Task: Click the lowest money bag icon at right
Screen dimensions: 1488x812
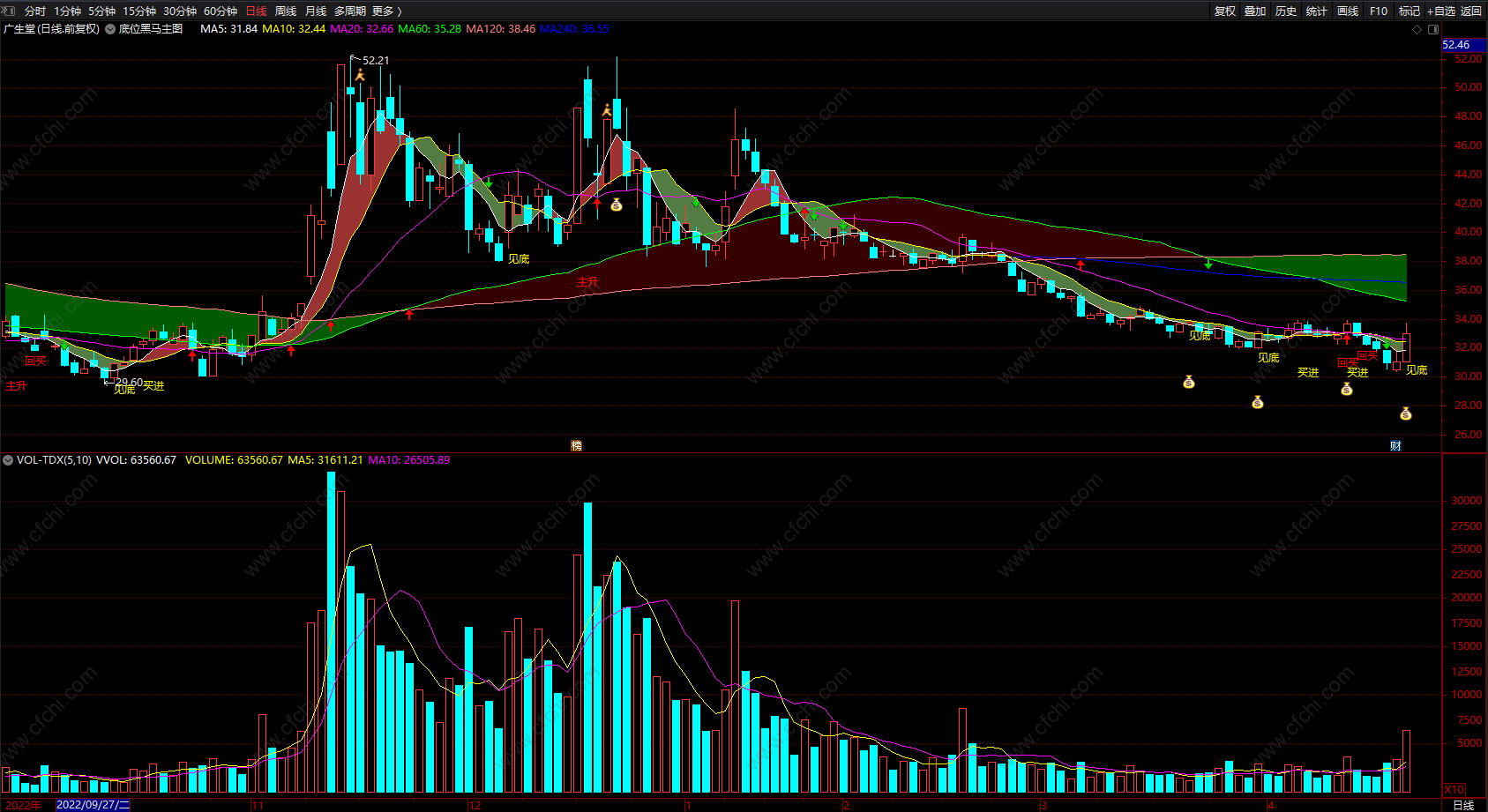Action: (x=1406, y=413)
